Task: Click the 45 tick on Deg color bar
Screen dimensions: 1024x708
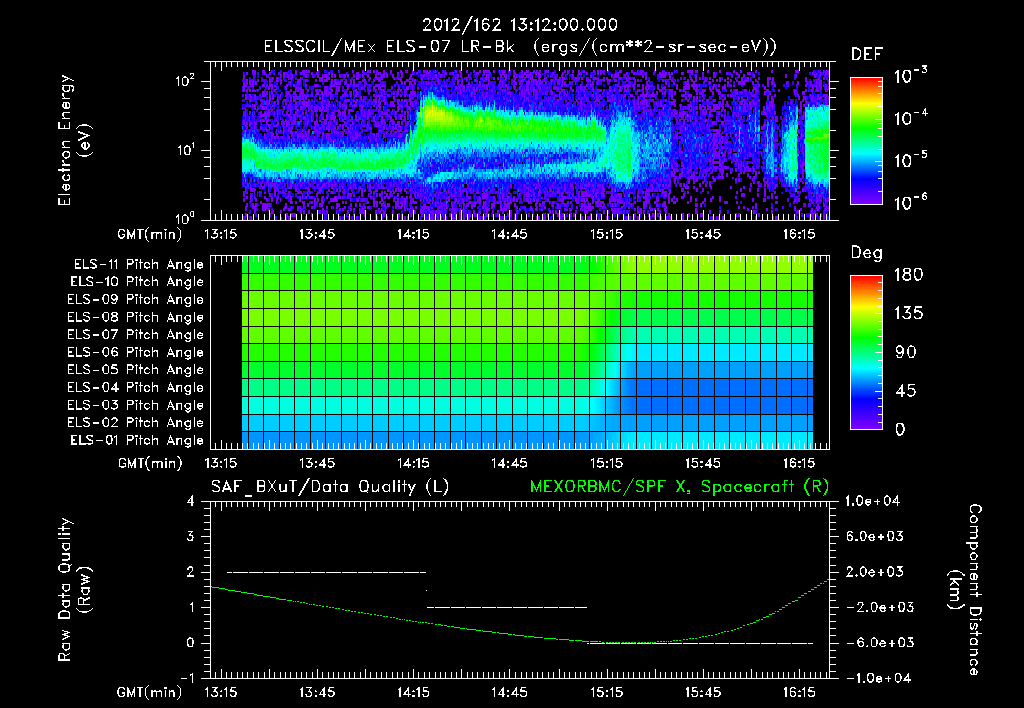Action: pyautogui.click(x=906, y=391)
